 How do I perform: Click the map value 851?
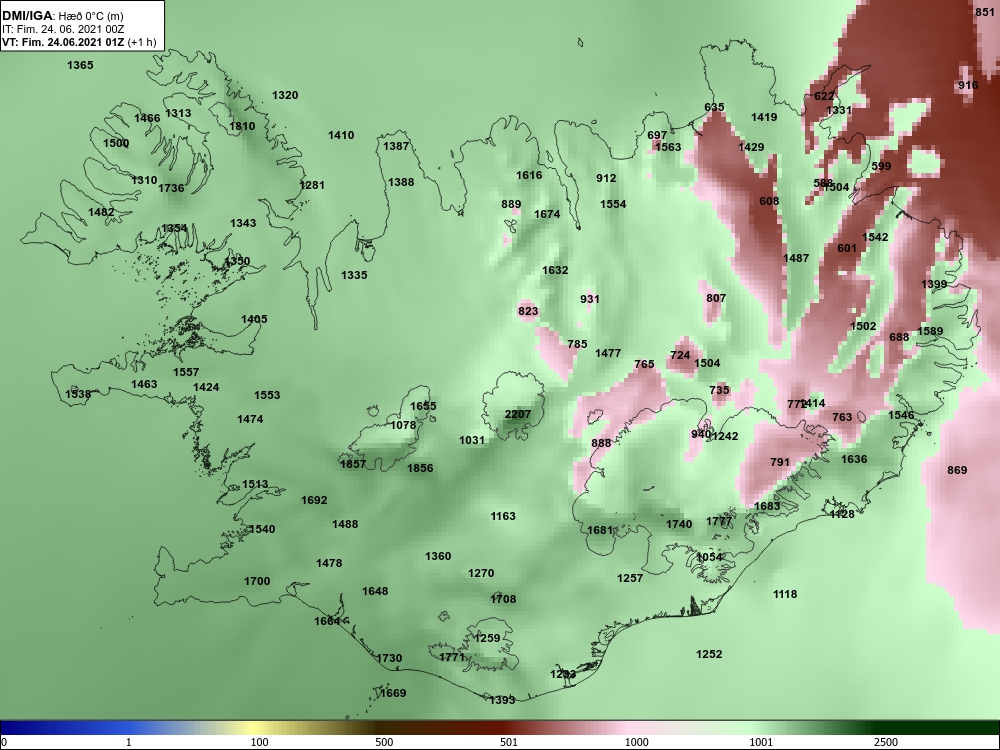tap(985, 12)
